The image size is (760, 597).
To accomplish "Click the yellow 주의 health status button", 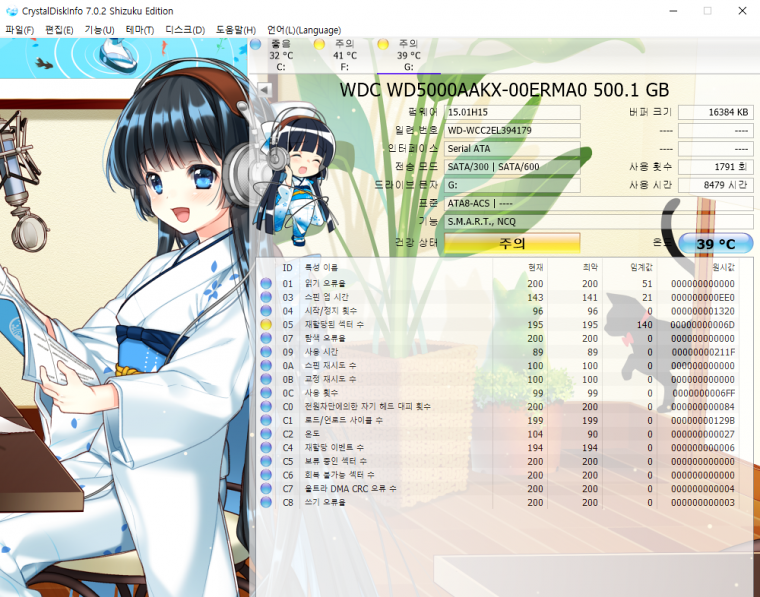I will pyautogui.click(x=512, y=243).
